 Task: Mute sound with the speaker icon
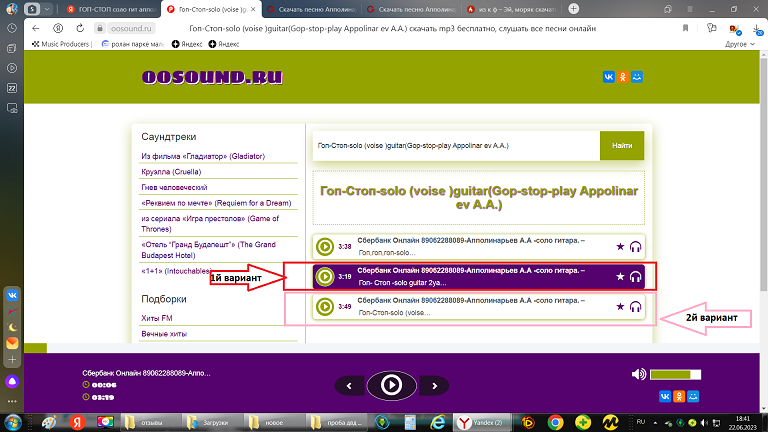pos(638,375)
